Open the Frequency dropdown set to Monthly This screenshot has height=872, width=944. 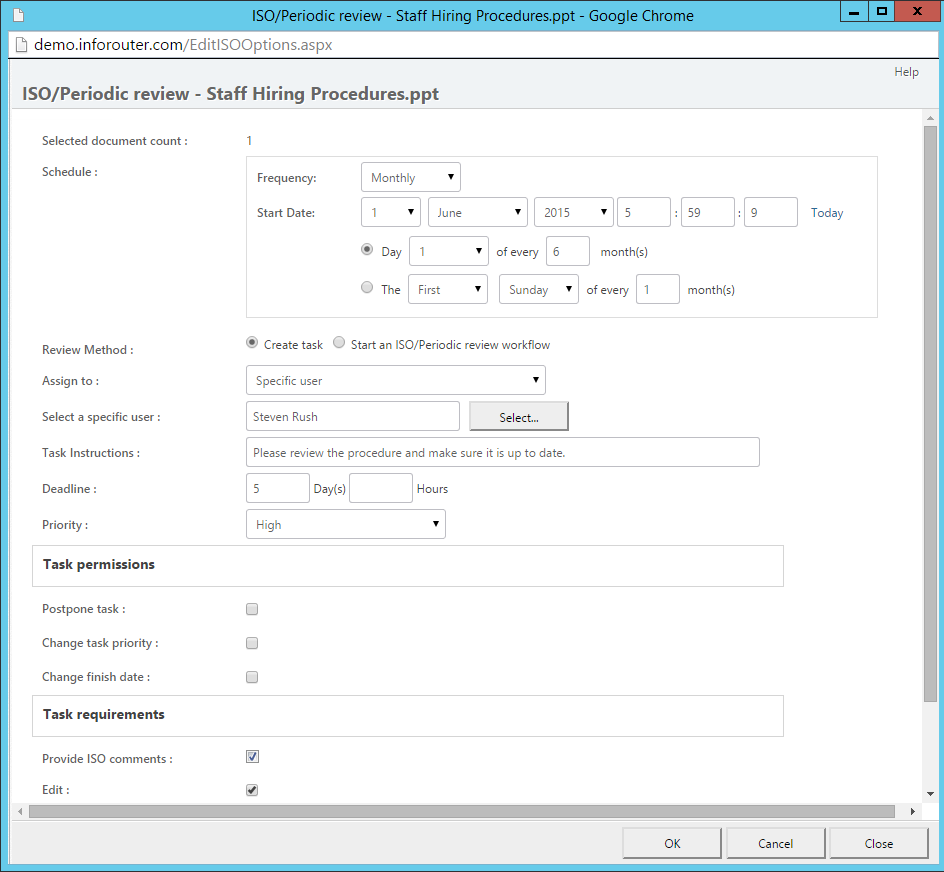pos(411,178)
